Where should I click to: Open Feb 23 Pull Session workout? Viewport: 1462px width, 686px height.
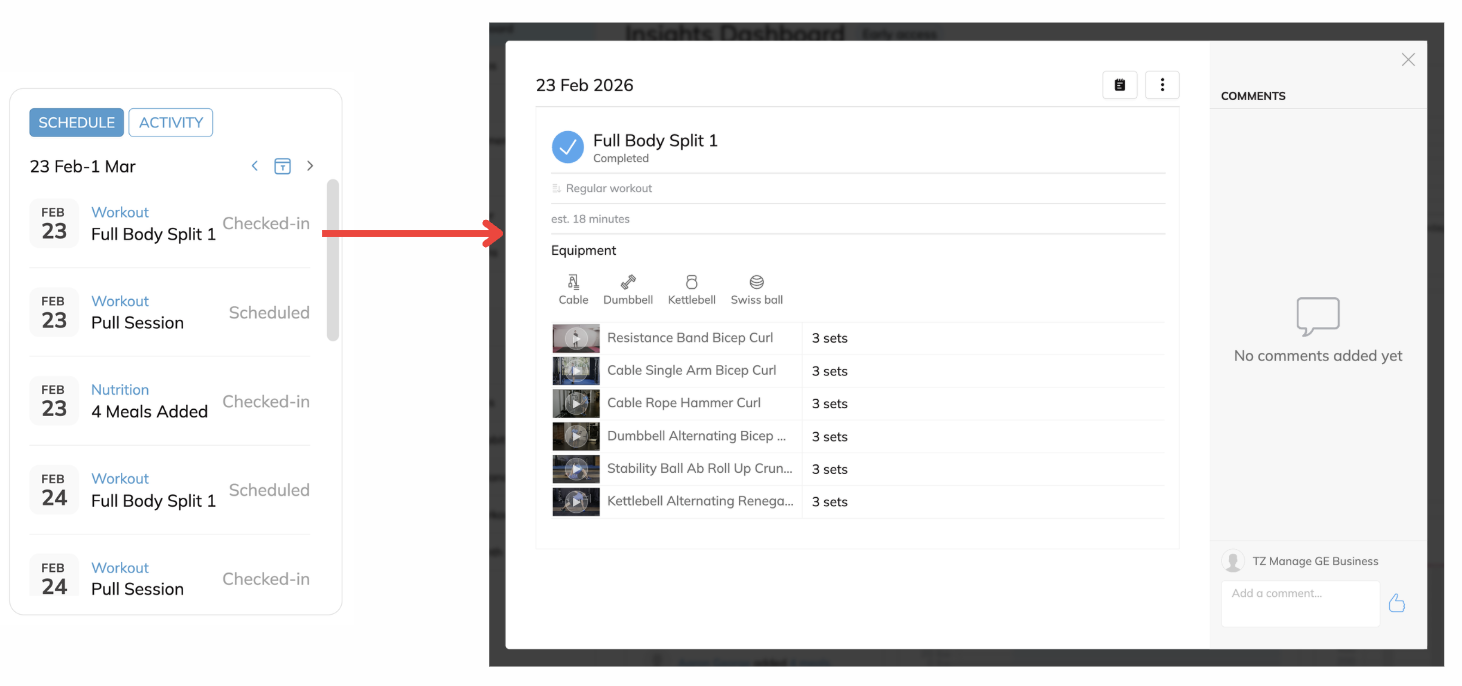pyautogui.click(x=170, y=312)
